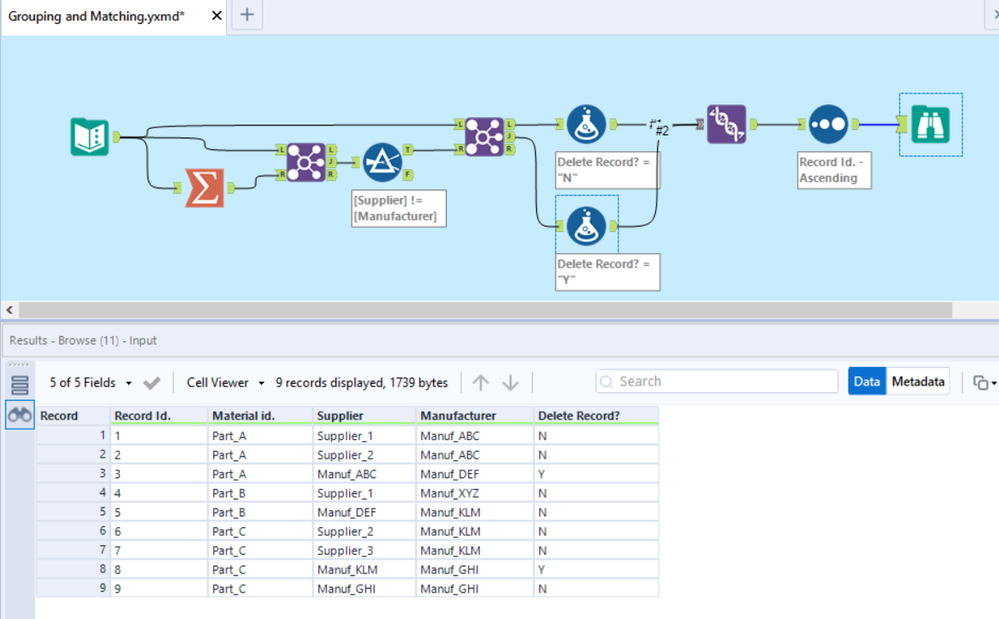The image size is (999, 619).
Task: Click the Results panel drag handle dots
Action: 19,365
